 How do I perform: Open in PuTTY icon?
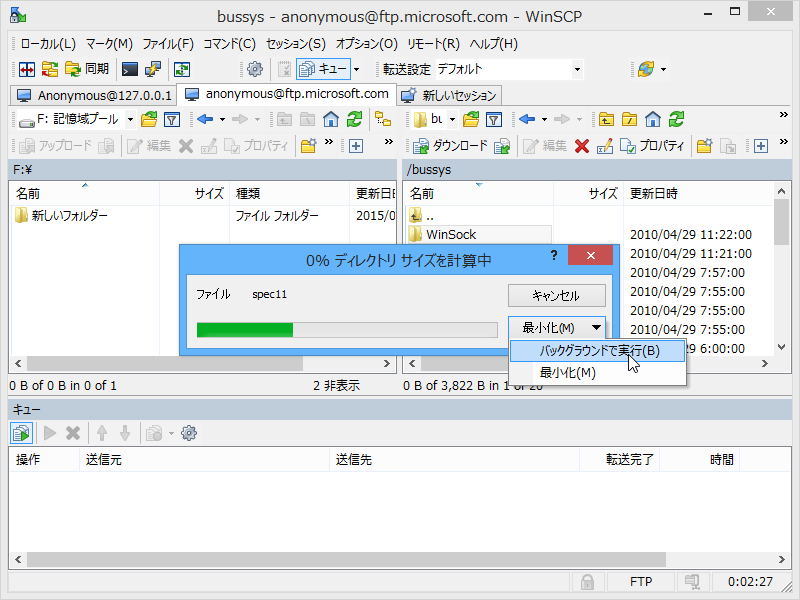(x=153, y=69)
